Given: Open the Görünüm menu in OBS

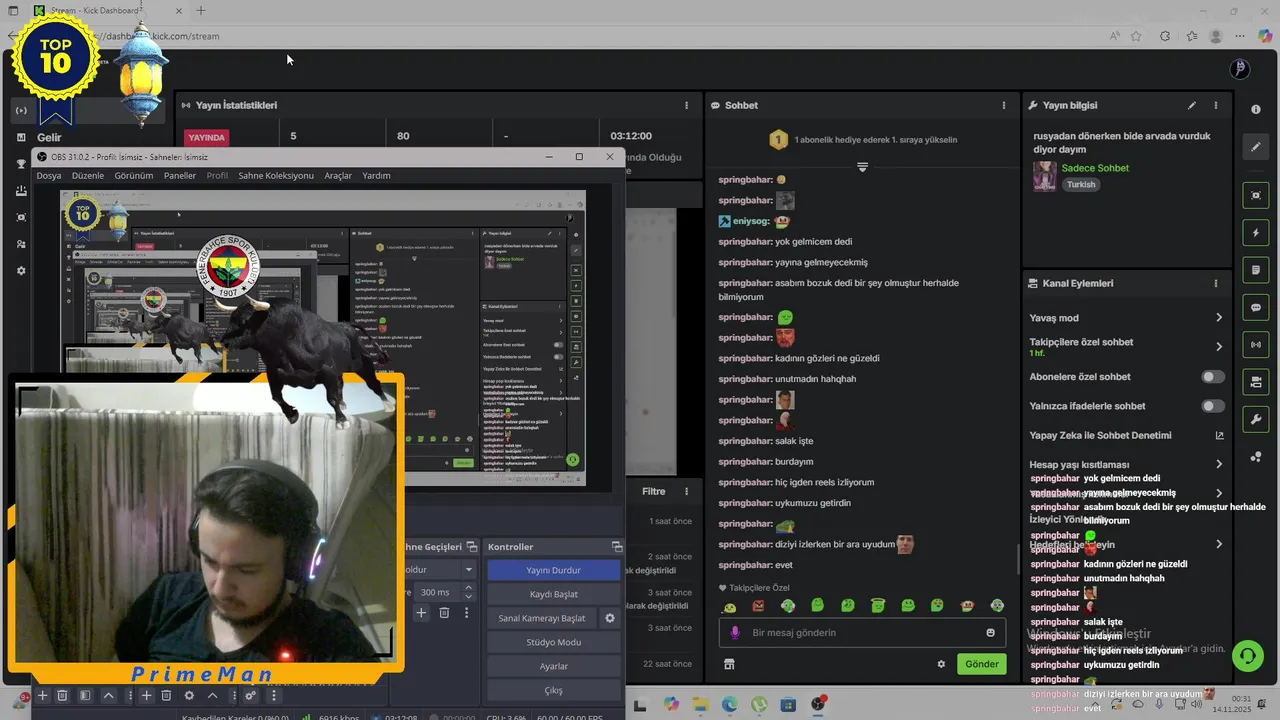Looking at the screenshot, I should (x=134, y=176).
